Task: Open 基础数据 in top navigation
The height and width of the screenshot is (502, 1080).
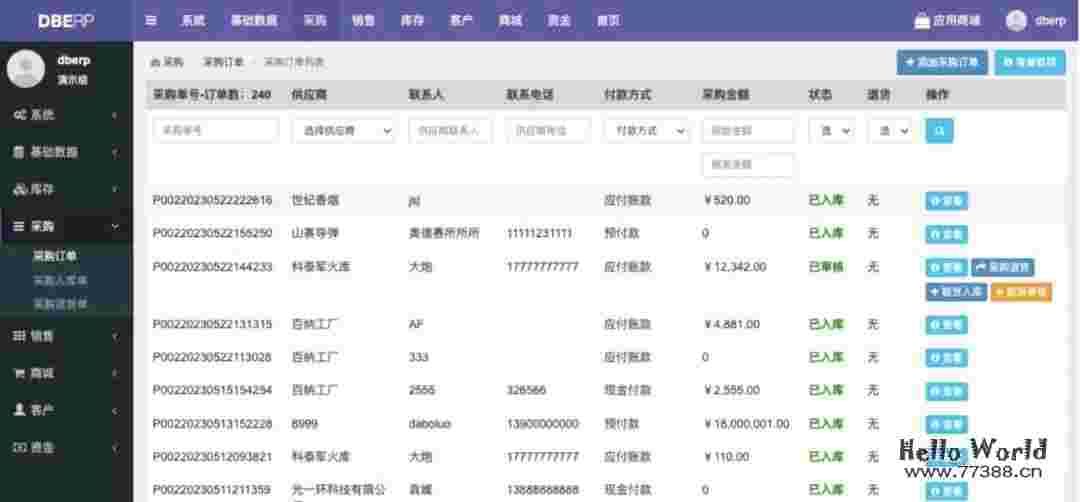Action: pyautogui.click(x=254, y=21)
